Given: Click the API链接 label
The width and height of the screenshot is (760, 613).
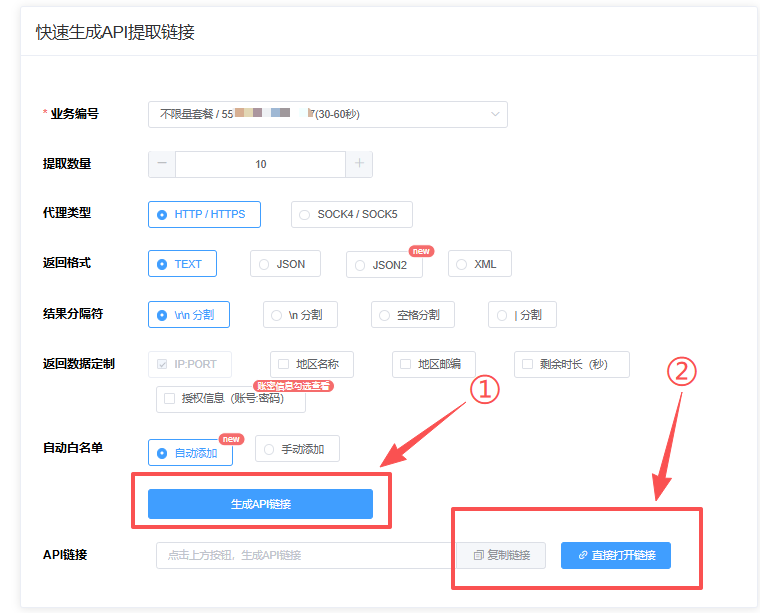Looking at the screenshot, I should (65, 555).
